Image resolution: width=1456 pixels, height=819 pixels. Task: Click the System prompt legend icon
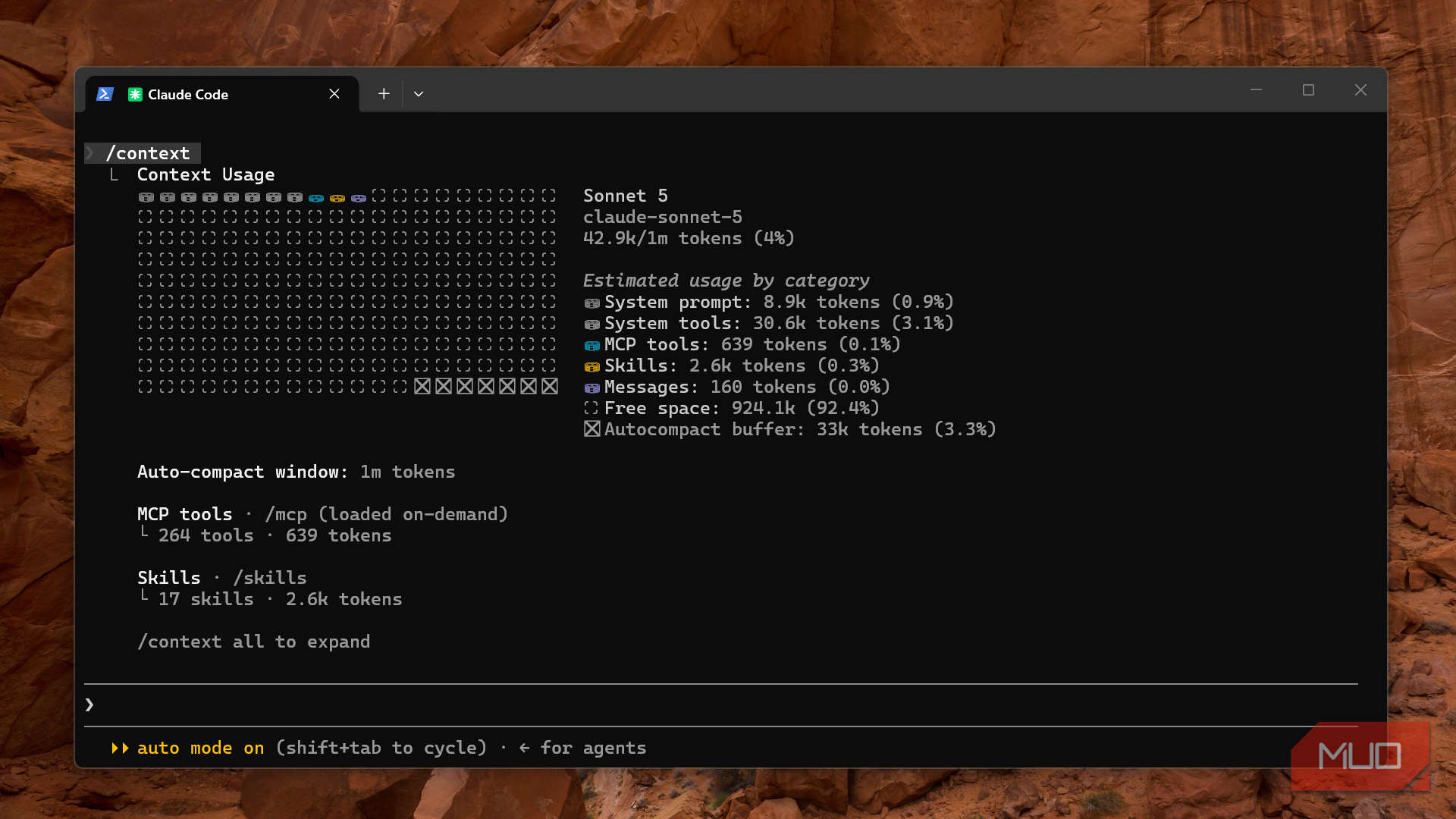[x=592, y=303]
